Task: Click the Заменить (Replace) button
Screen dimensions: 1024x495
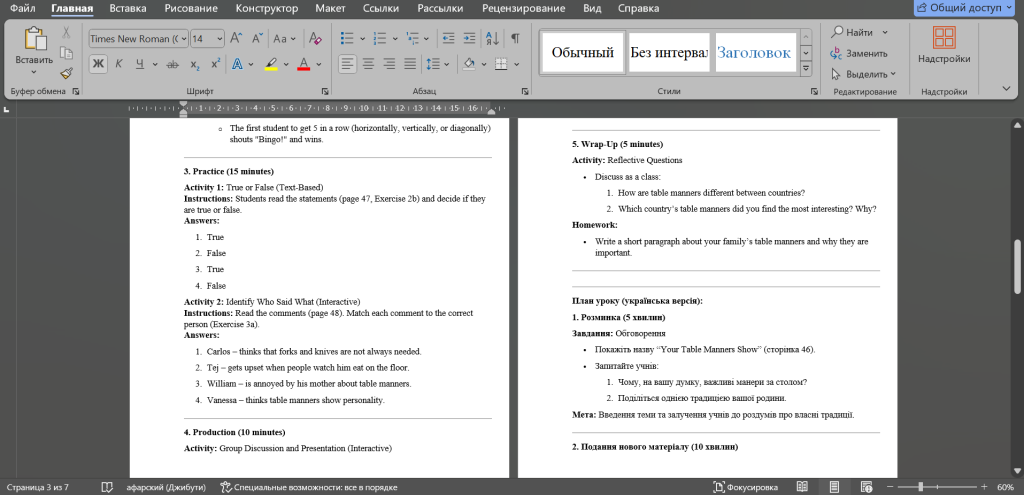Action: (x=859, y=53)
